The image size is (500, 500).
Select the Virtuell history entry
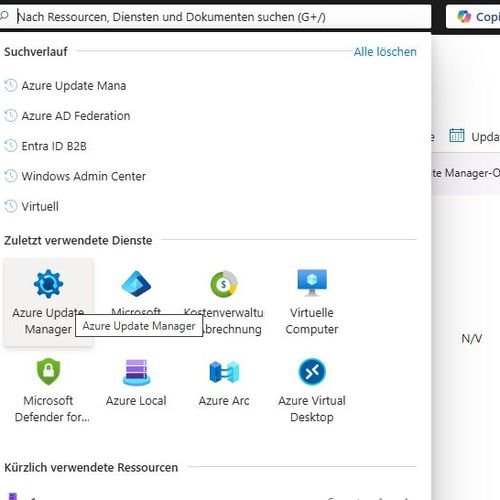(x=40, y=206)
